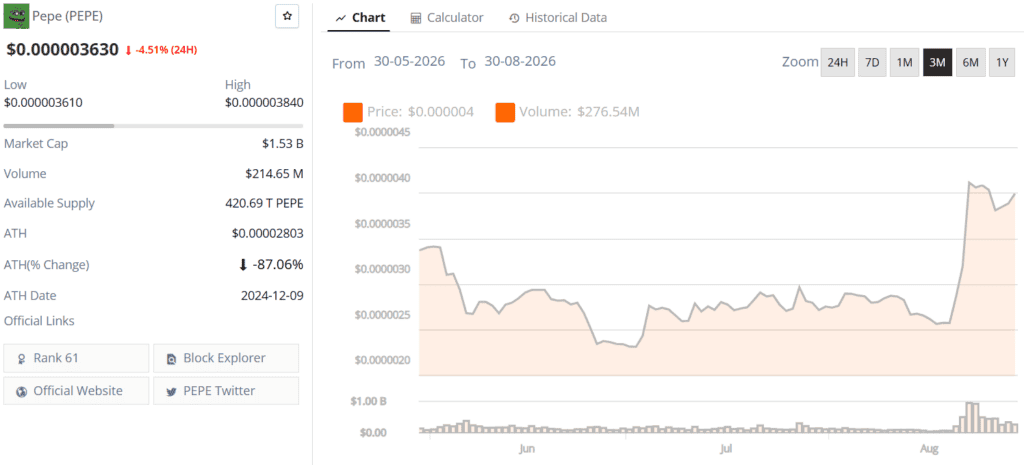The image size is (1024, 465).
Task: Toggle the Volume series orange swatch
Action: point(505,112)
